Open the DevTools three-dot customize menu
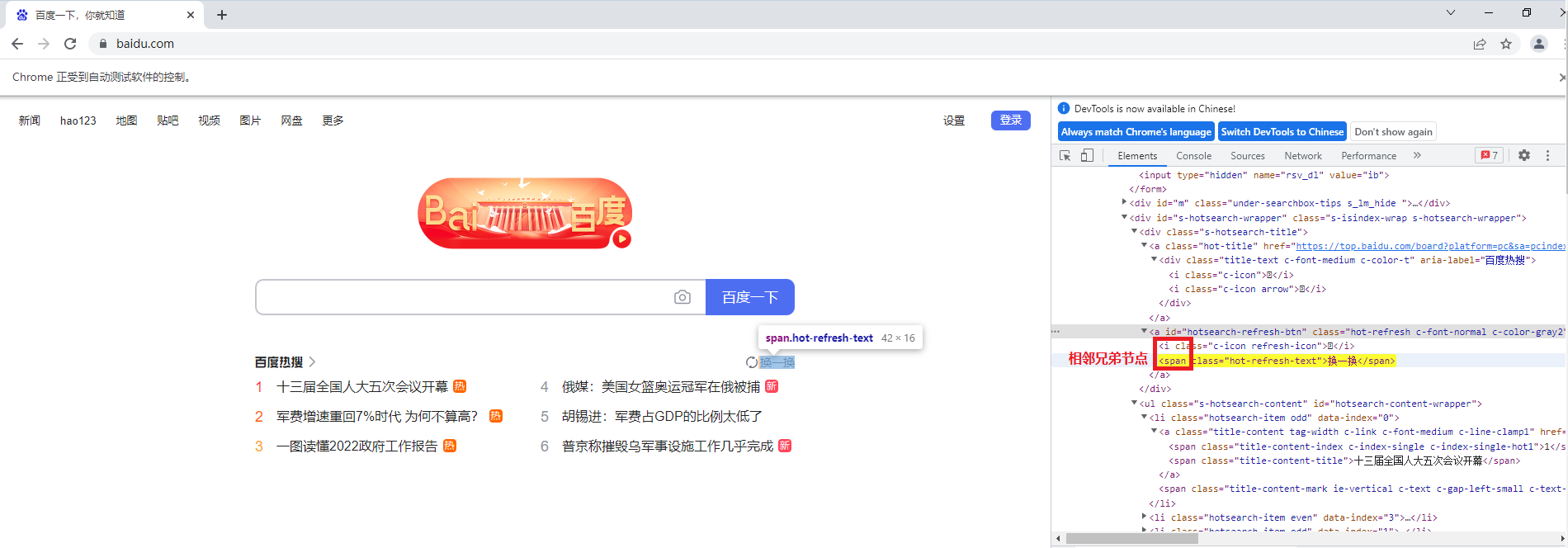Screen dimensions: 1568x548 (1548, 155)
